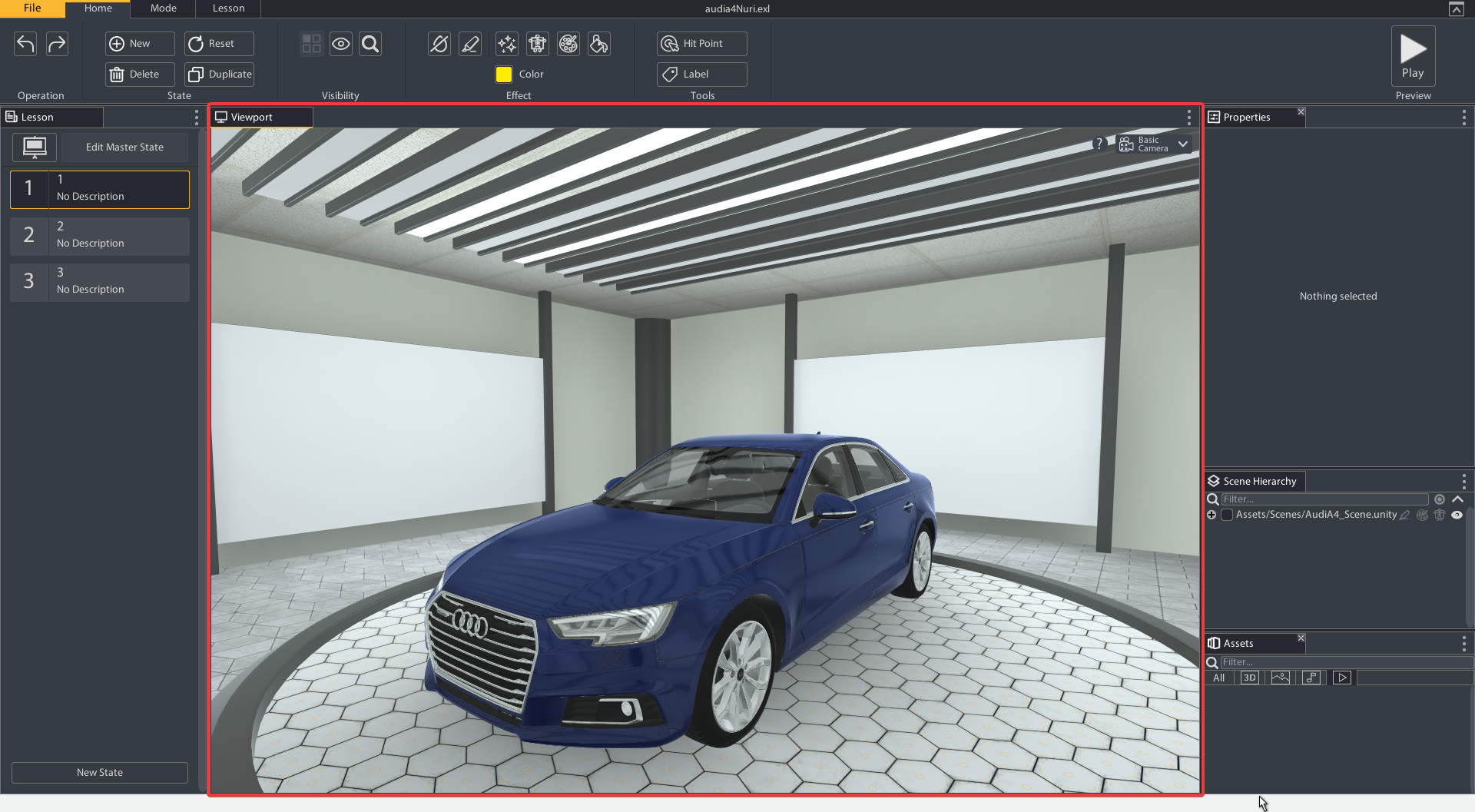The width and height of the screenshot is (1475, 812).
Task: Open the viewport help question mark
Action: click(x=1099, y=144)
